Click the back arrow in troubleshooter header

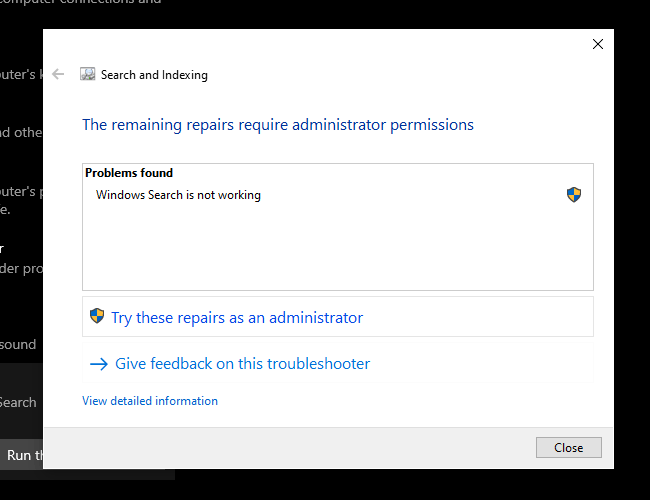click(x=58, y=74)
